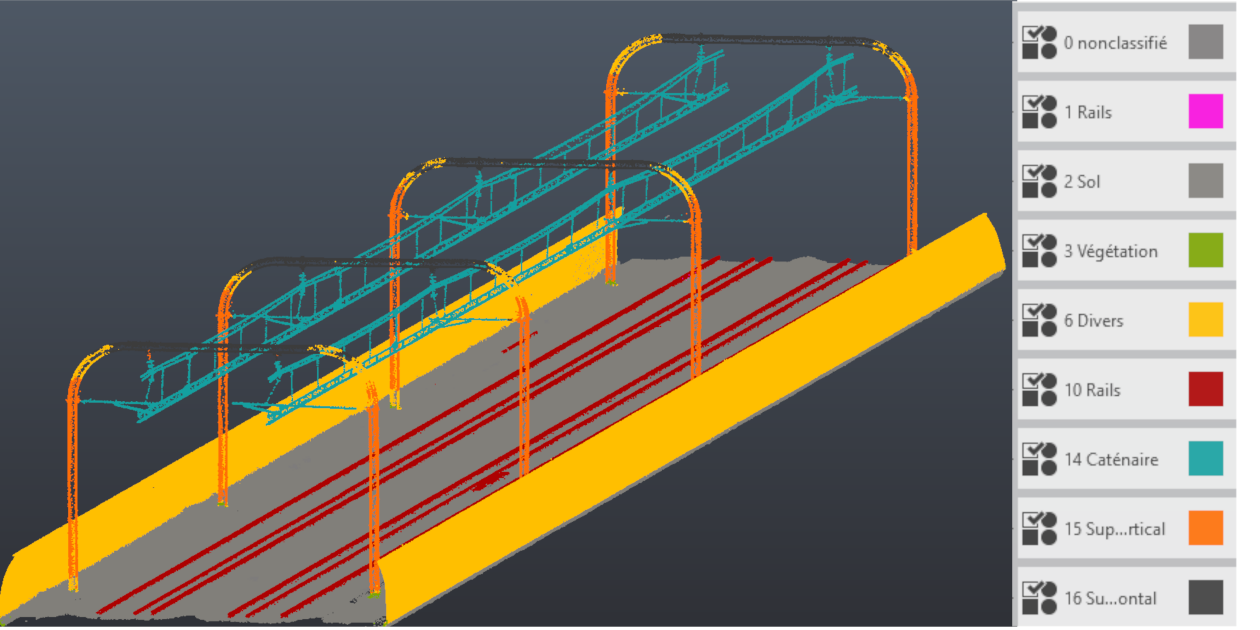Toggle visibility checkbox for '10 Rails' class

click(x=1032, y=380)
